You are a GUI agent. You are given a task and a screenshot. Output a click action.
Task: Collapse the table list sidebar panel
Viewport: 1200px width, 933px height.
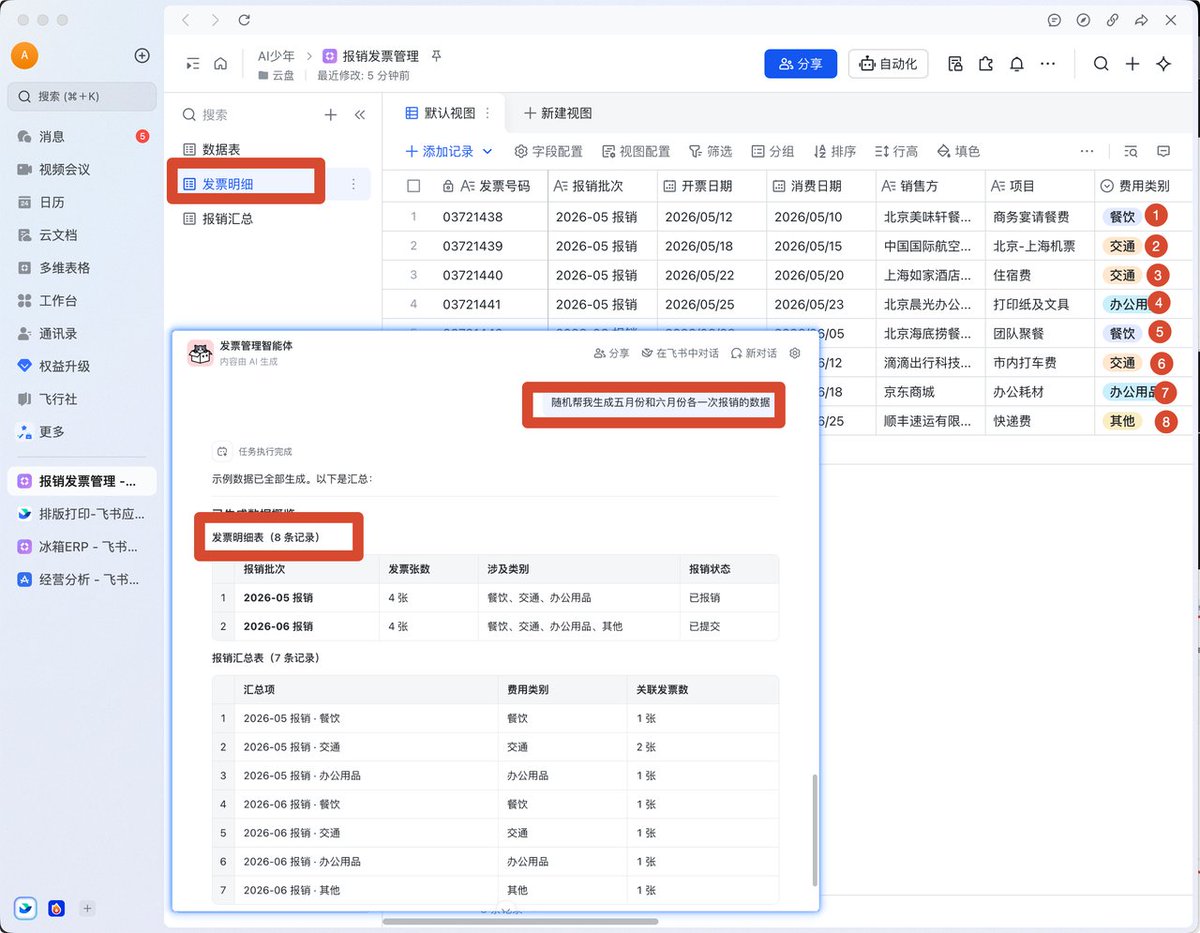360,115
